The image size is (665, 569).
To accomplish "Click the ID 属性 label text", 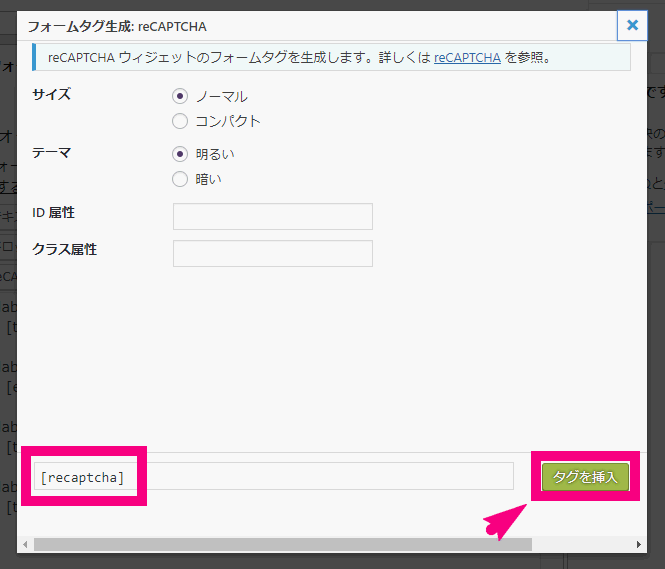I will click(x=53, y=212).
